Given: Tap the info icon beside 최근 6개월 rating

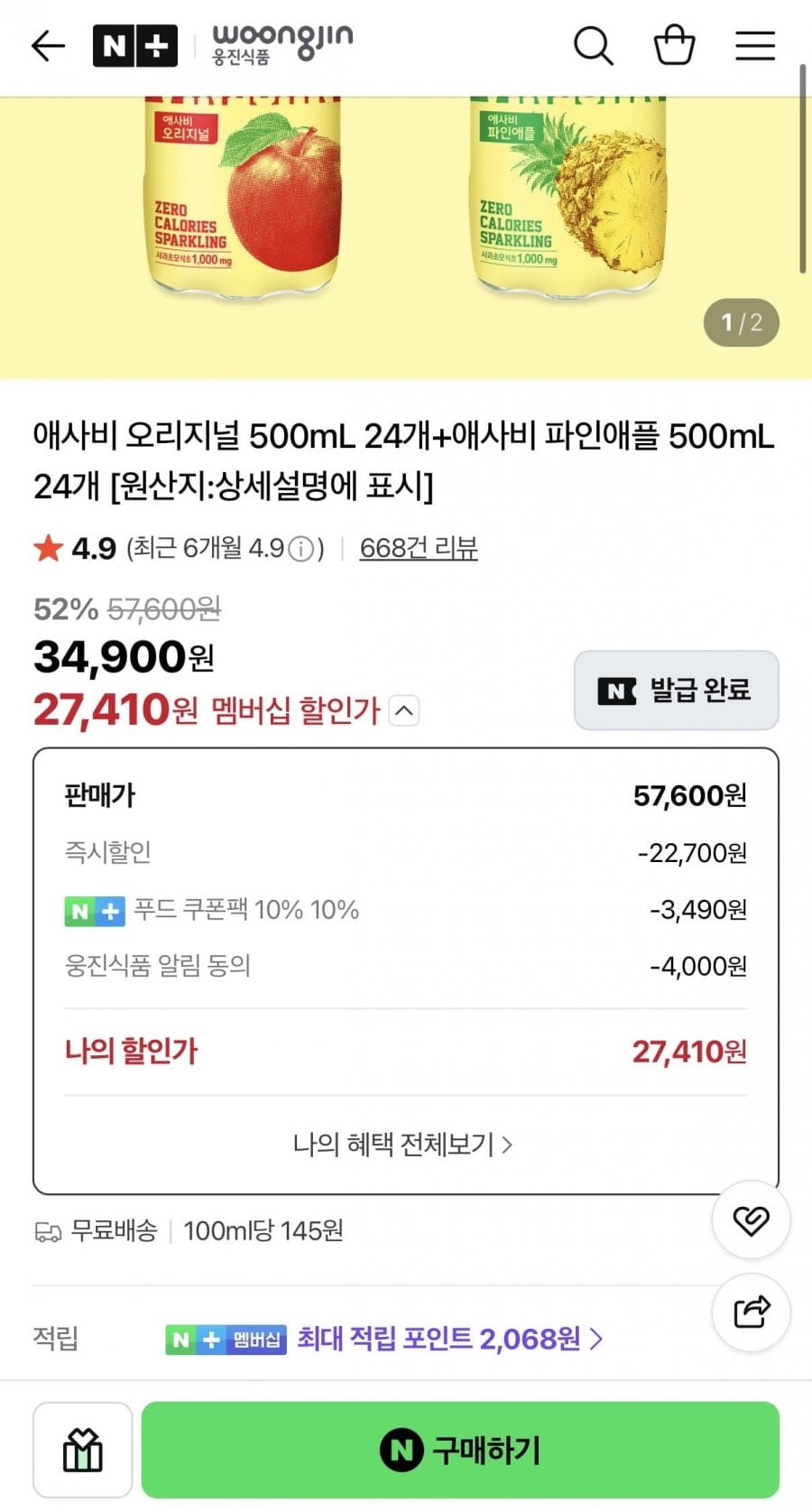Looking at the screenshot, I should pyautogui.click(x=301, y=549).
